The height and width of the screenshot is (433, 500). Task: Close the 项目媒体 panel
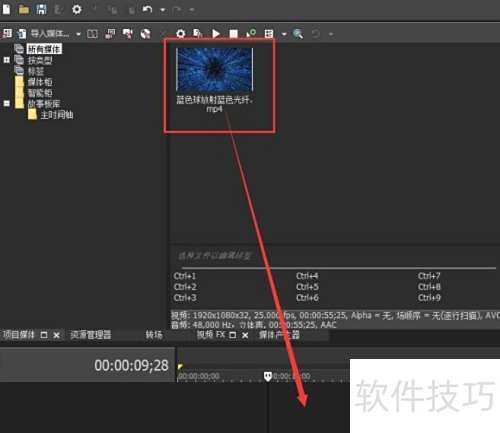coord(57,335)
